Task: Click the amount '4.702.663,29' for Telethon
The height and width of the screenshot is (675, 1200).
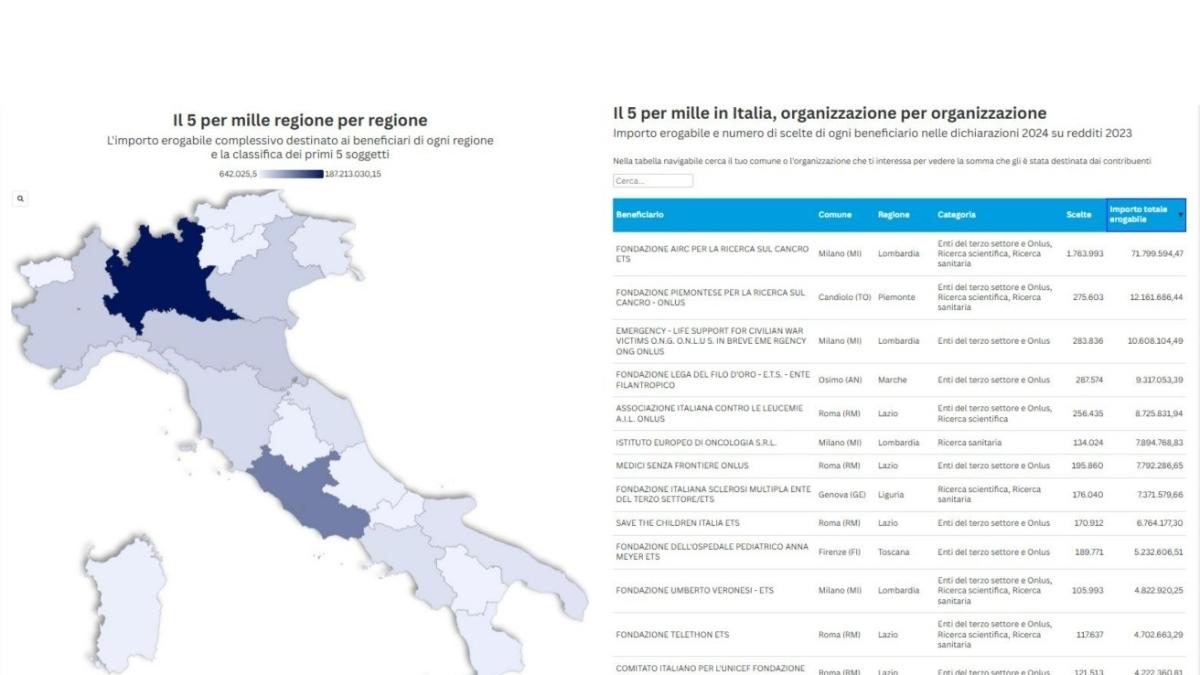Action: 1157,634
